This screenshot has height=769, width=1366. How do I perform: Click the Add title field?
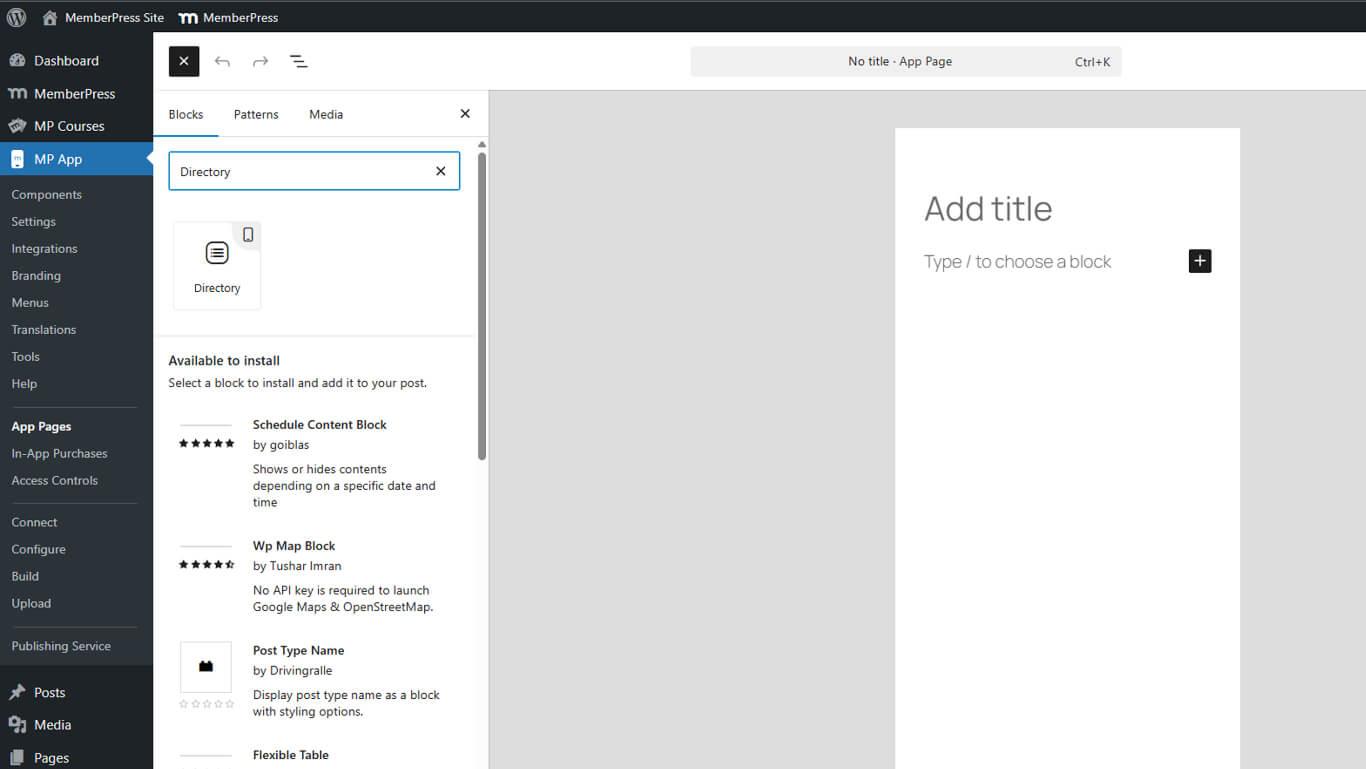point(988,208)
